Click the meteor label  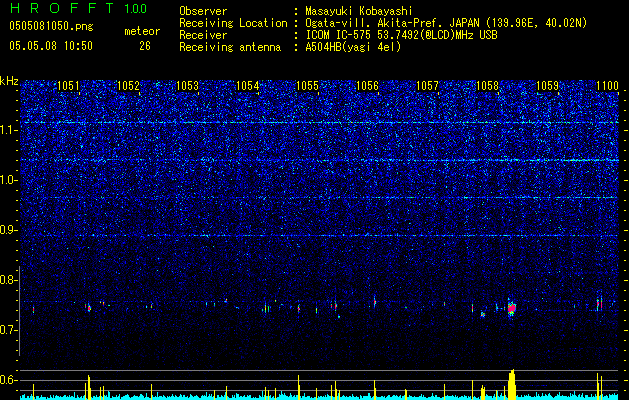(x=142, y=31)
